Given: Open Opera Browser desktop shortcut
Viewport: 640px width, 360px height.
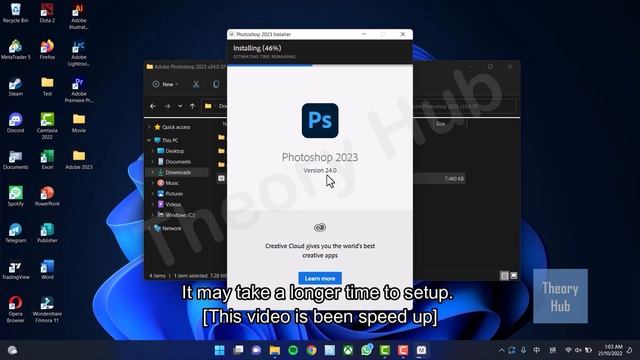Looking at the screenshot, I should point(16,309).
